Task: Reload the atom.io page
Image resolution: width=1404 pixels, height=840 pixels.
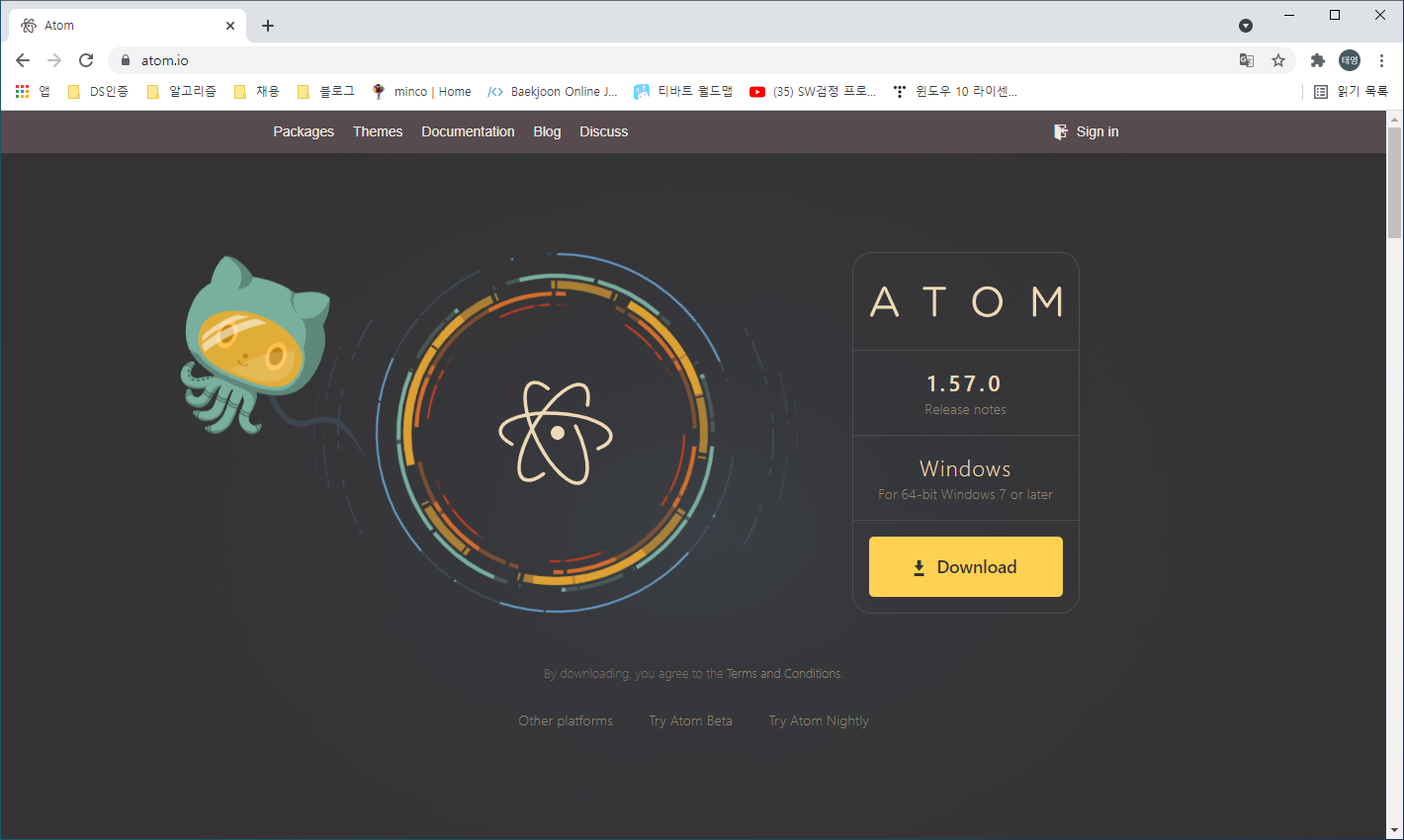Action: (x=86, y=60)
